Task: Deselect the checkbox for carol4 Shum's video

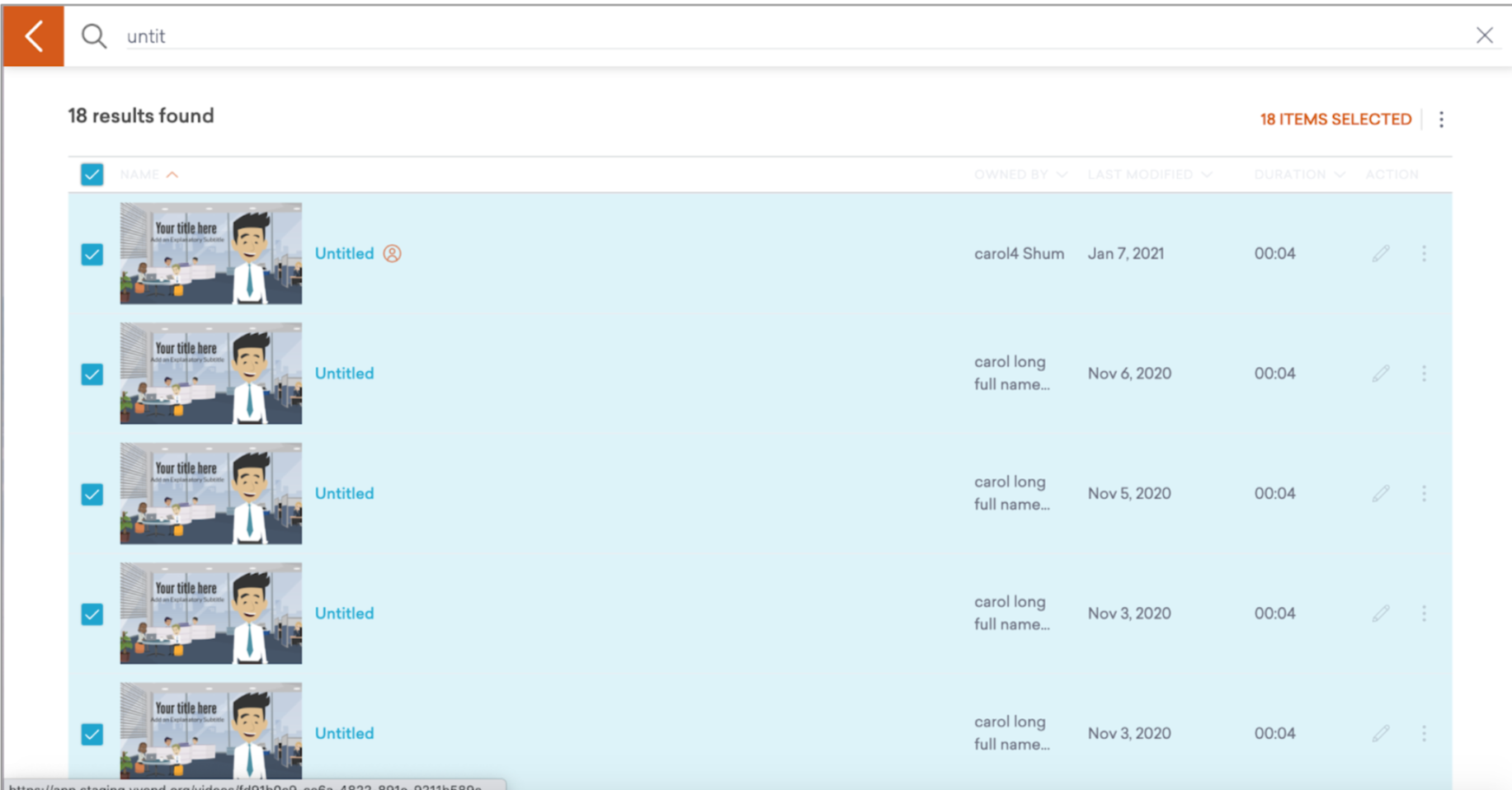Action: tap(92, 254)
